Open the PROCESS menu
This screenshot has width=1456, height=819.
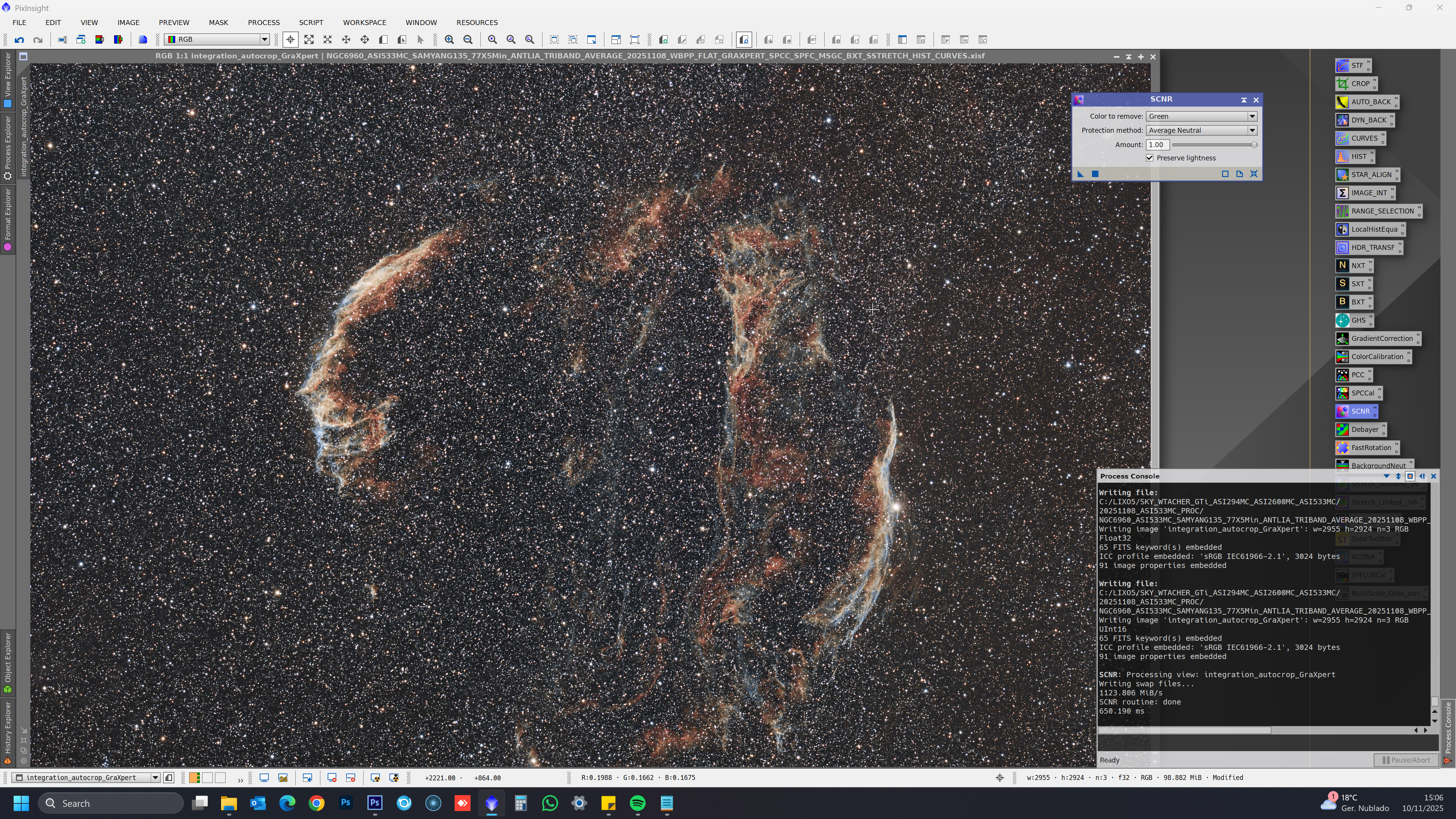(x=264, y=23)
